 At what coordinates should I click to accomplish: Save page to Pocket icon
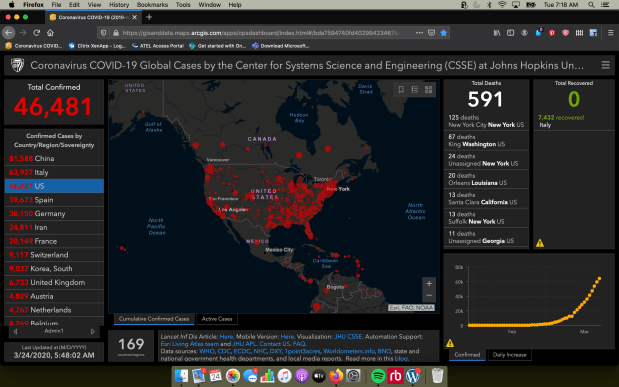tap(431, 33)
